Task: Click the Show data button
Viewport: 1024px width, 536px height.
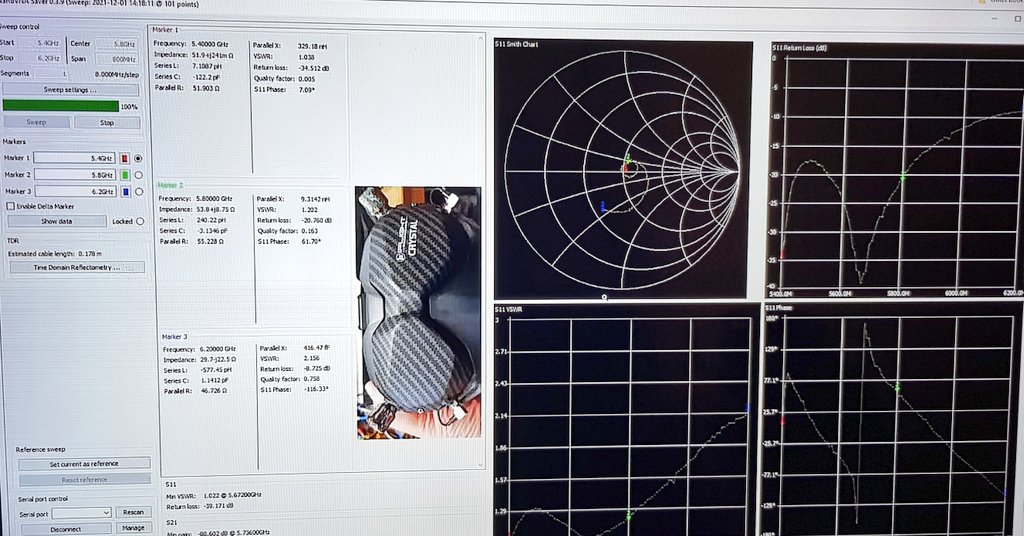Action: tap(57, 221)
